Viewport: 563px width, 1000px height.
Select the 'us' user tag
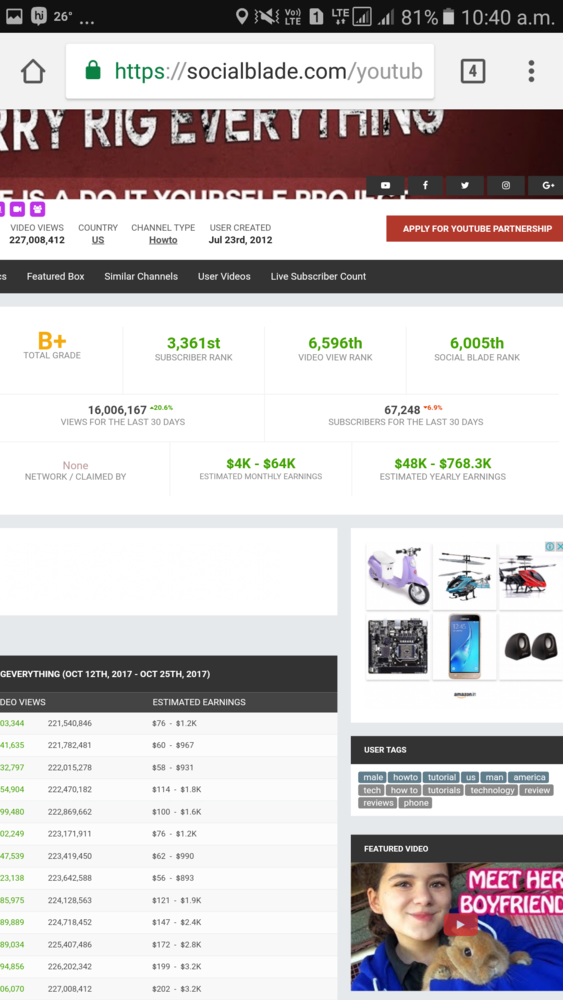pyautogui.click(x=471, y=777)
